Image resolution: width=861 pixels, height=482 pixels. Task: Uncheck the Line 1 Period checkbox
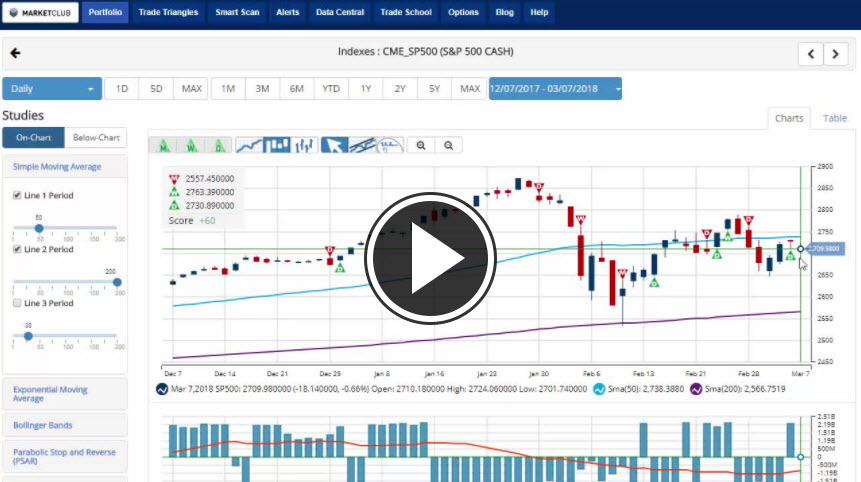(x=16, y=195)
